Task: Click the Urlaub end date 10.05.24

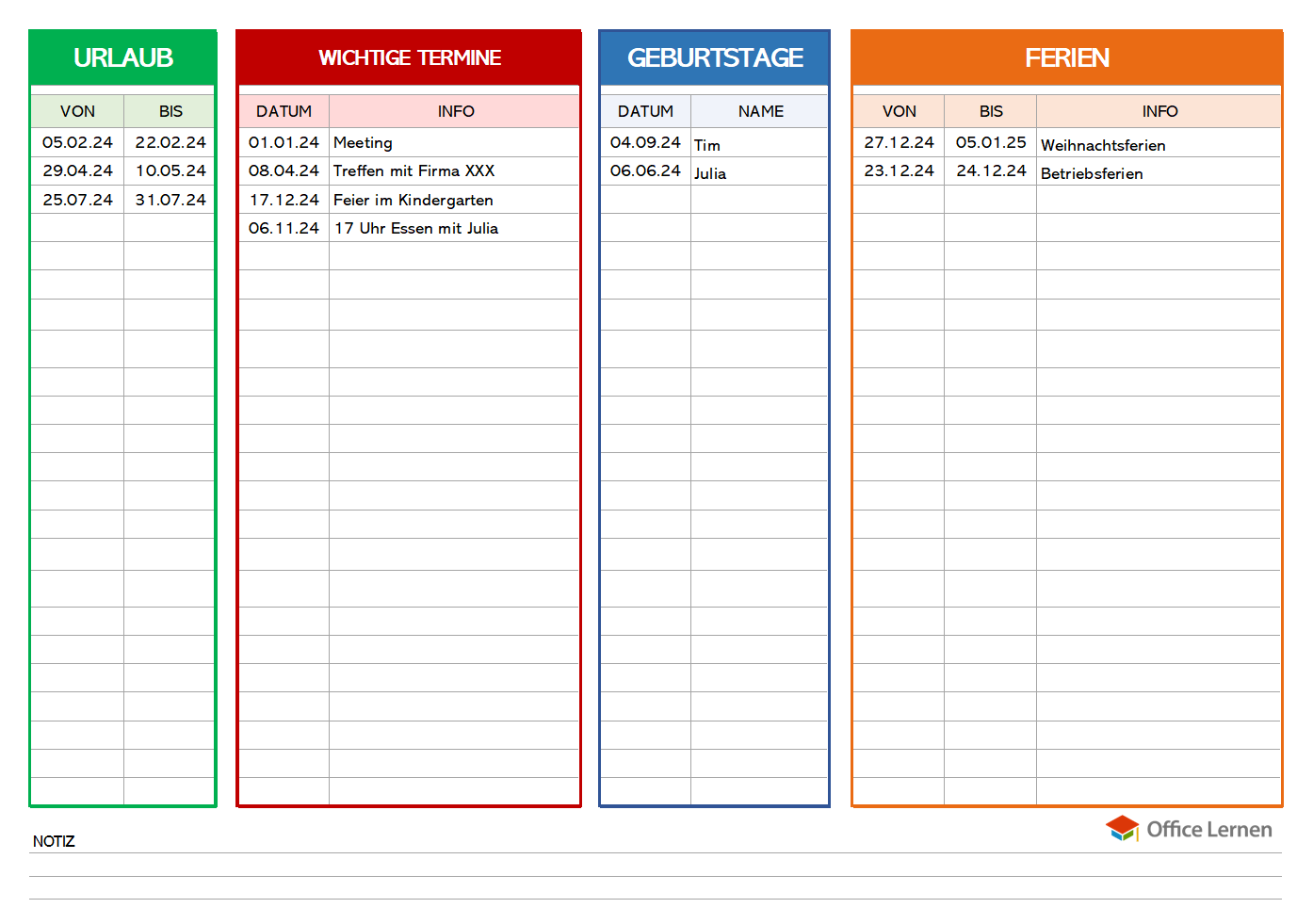Action: (170, 170)
